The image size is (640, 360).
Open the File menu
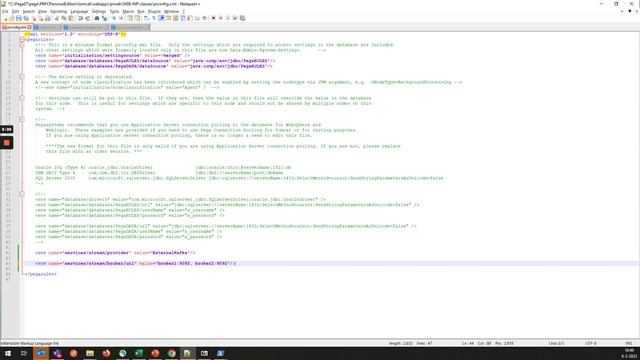point(5,11)
